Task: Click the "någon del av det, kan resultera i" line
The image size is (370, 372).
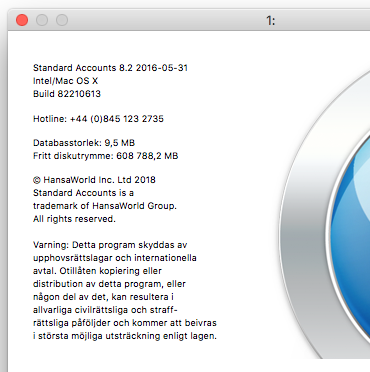Action: [x=103, y=297]
